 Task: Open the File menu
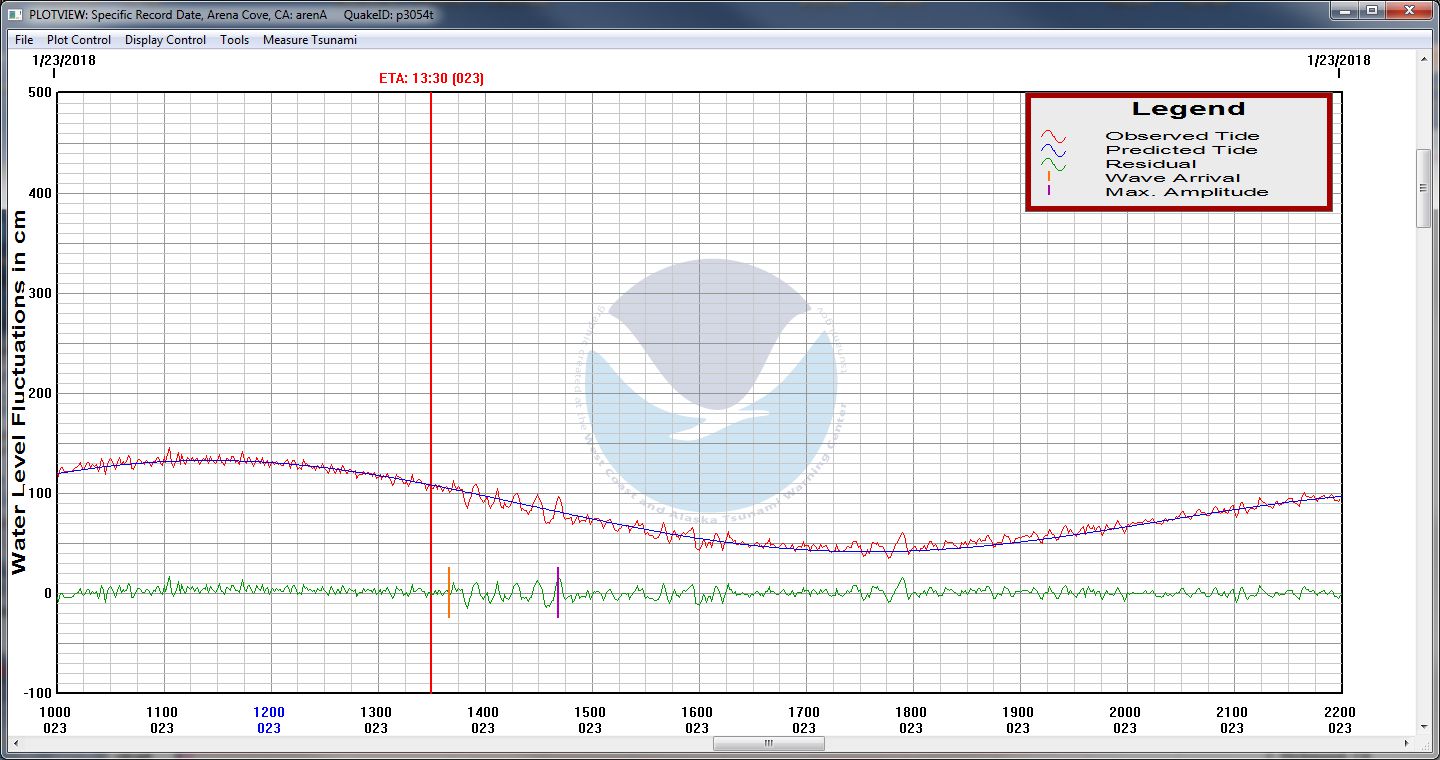coord(24,40)
